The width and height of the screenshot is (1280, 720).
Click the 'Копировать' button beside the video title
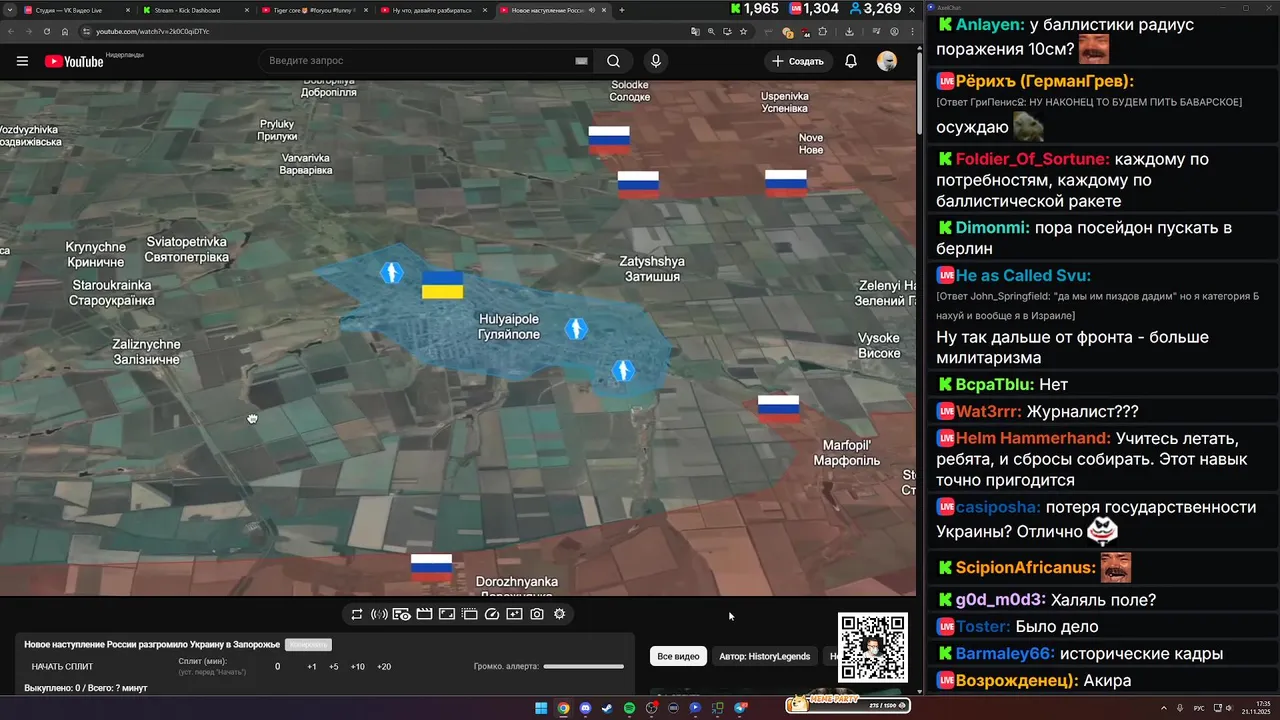tap(307, 645)
